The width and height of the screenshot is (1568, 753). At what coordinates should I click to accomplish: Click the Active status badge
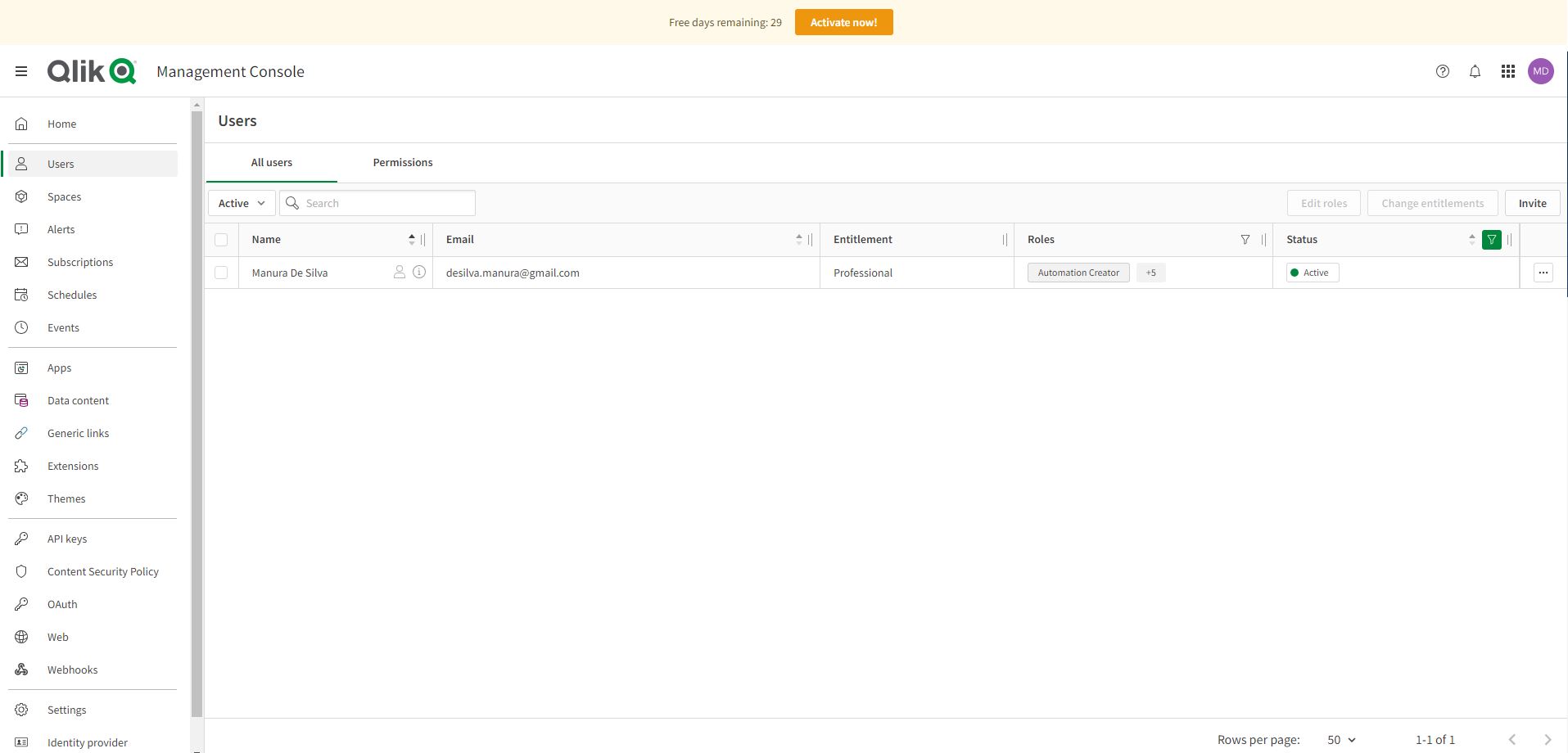(1313, 273)
